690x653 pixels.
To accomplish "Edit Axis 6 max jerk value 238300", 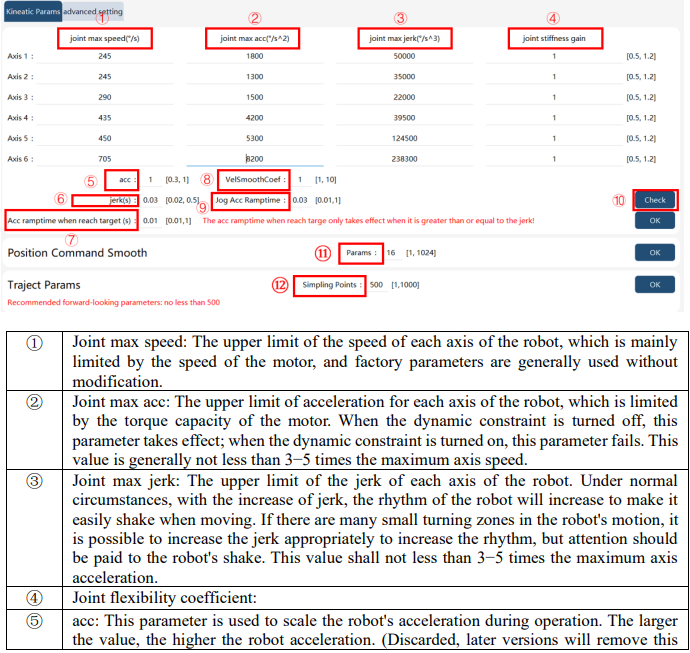I will (404, 159).
